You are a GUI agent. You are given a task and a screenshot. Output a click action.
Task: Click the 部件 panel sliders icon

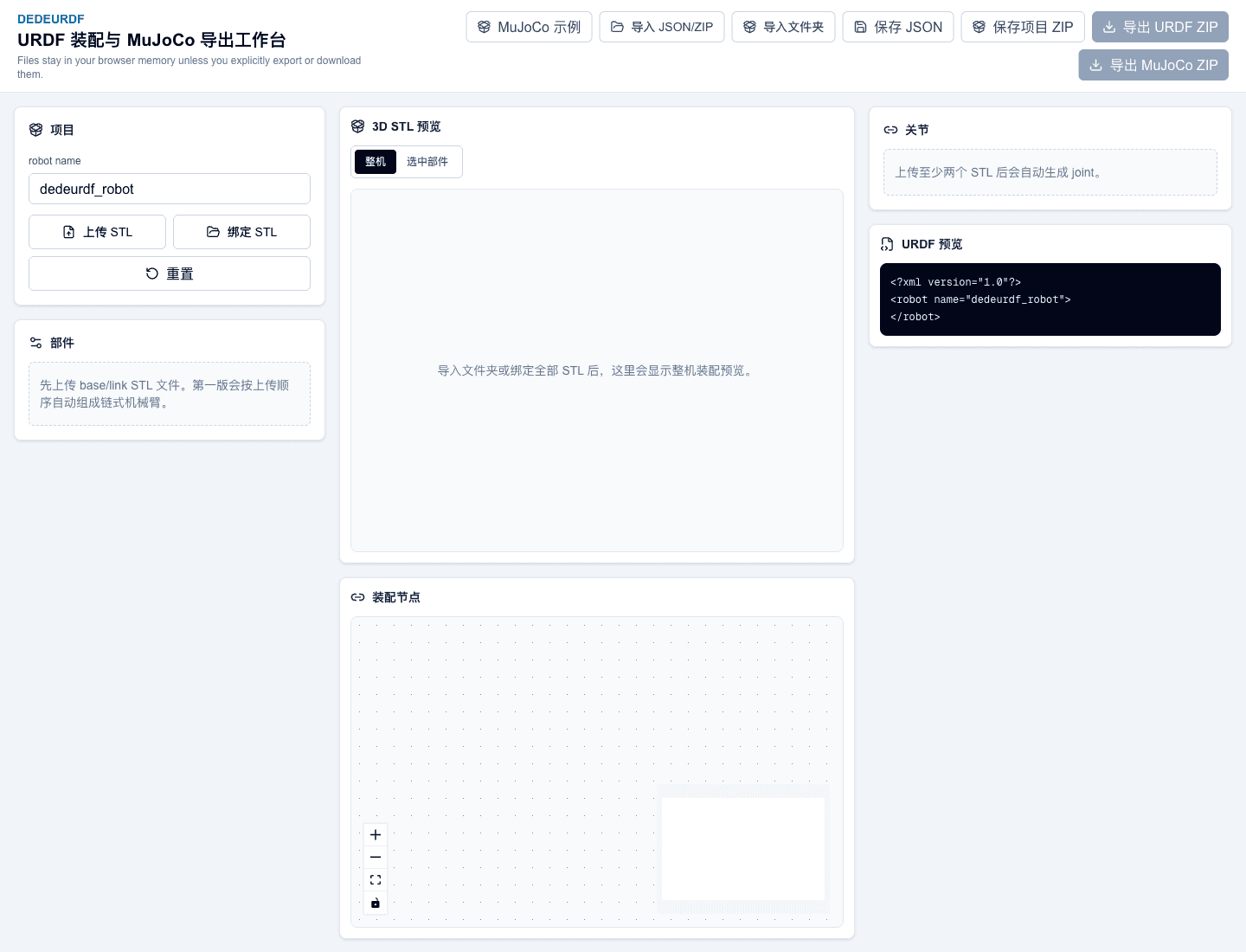[35, 343]
